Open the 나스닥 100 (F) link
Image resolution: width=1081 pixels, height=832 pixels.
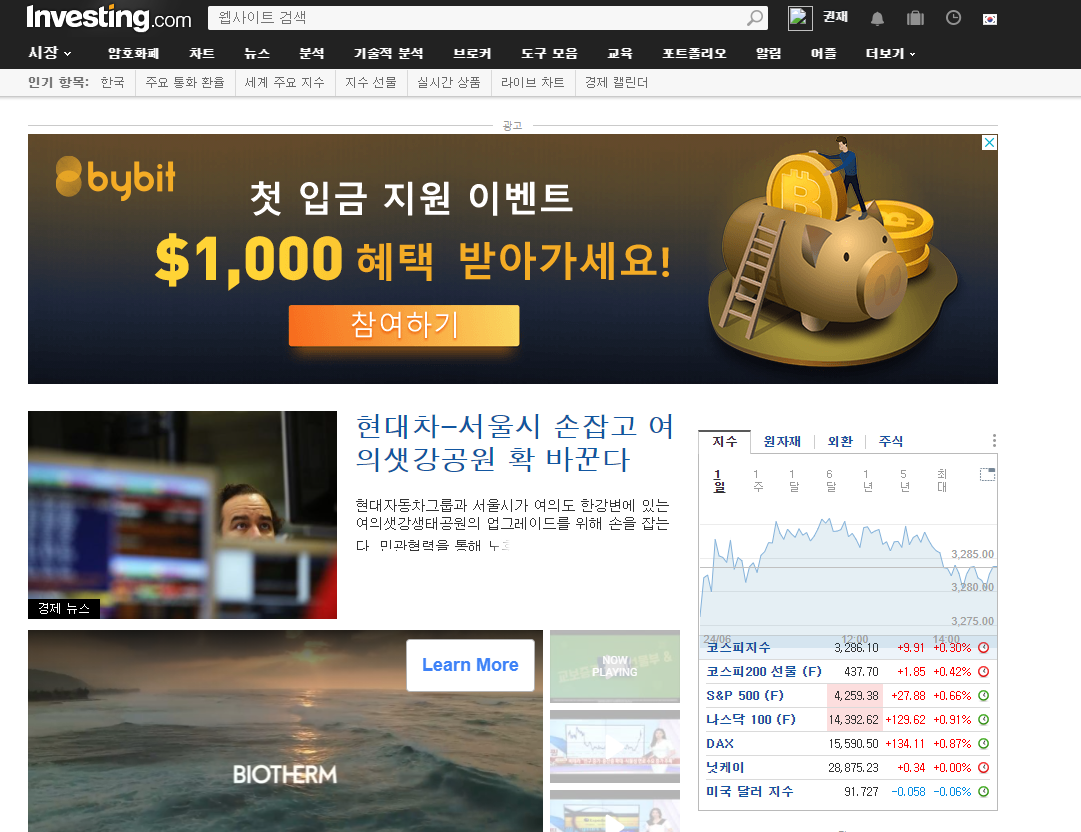(751, 720)
